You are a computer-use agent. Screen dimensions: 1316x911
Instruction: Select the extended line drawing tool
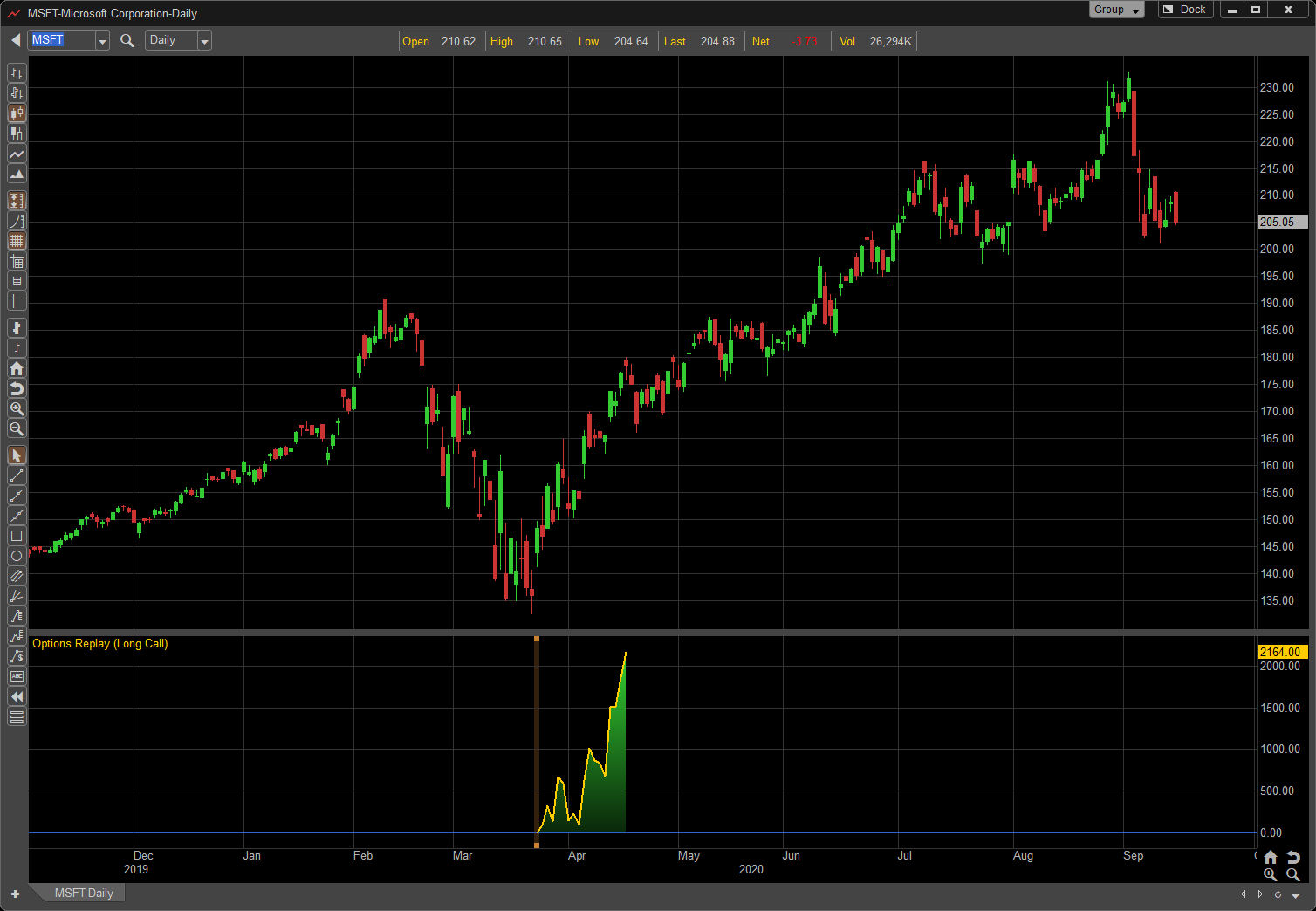pyautogui.click(x=17, y=496)
